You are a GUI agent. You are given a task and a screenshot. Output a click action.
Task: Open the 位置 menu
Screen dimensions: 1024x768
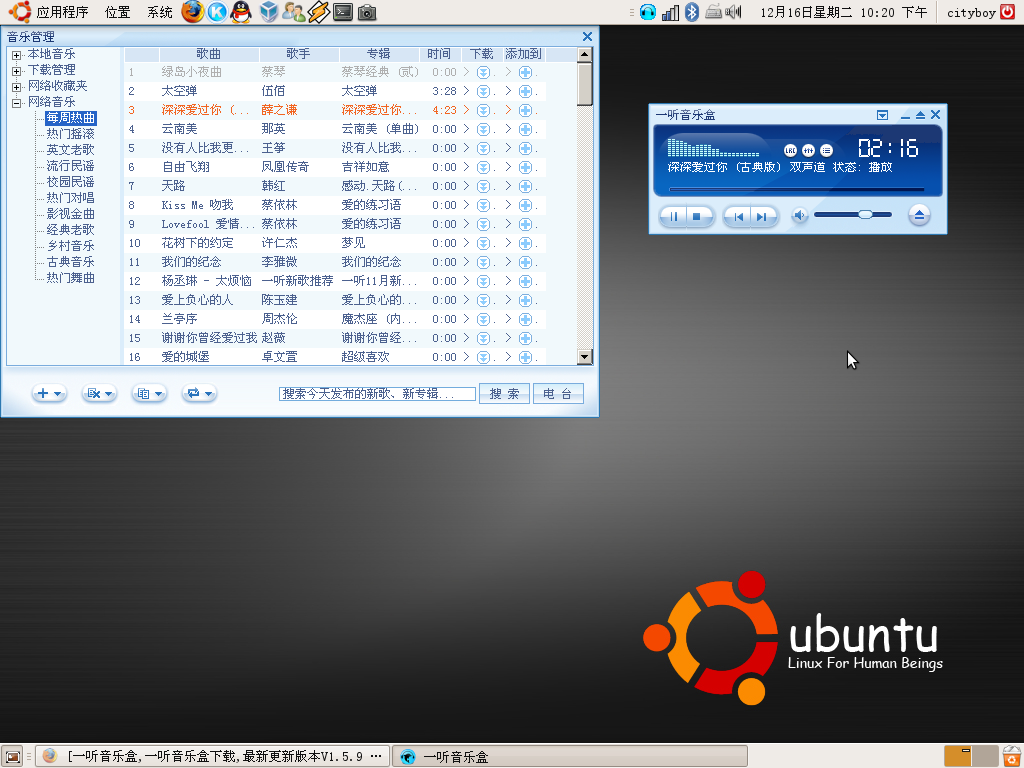pyautogui.click(x=118, y=12)
